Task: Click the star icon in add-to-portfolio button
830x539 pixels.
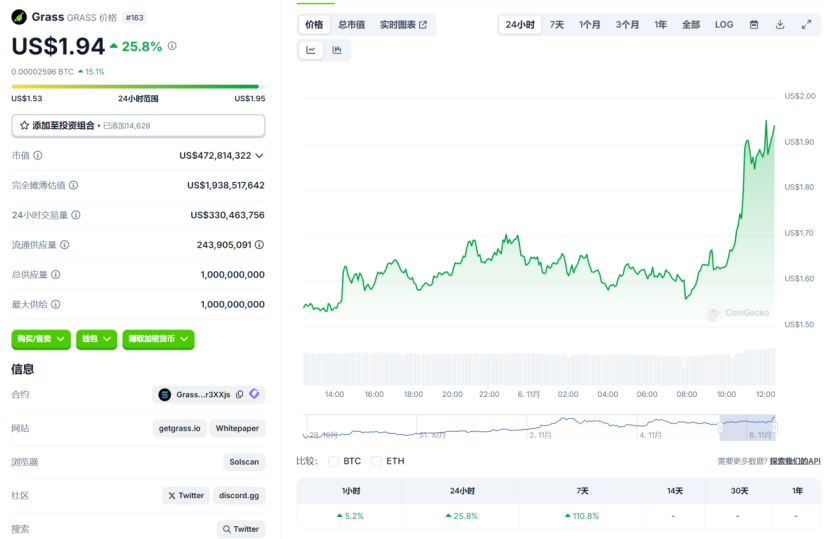Action: [24, 125]
